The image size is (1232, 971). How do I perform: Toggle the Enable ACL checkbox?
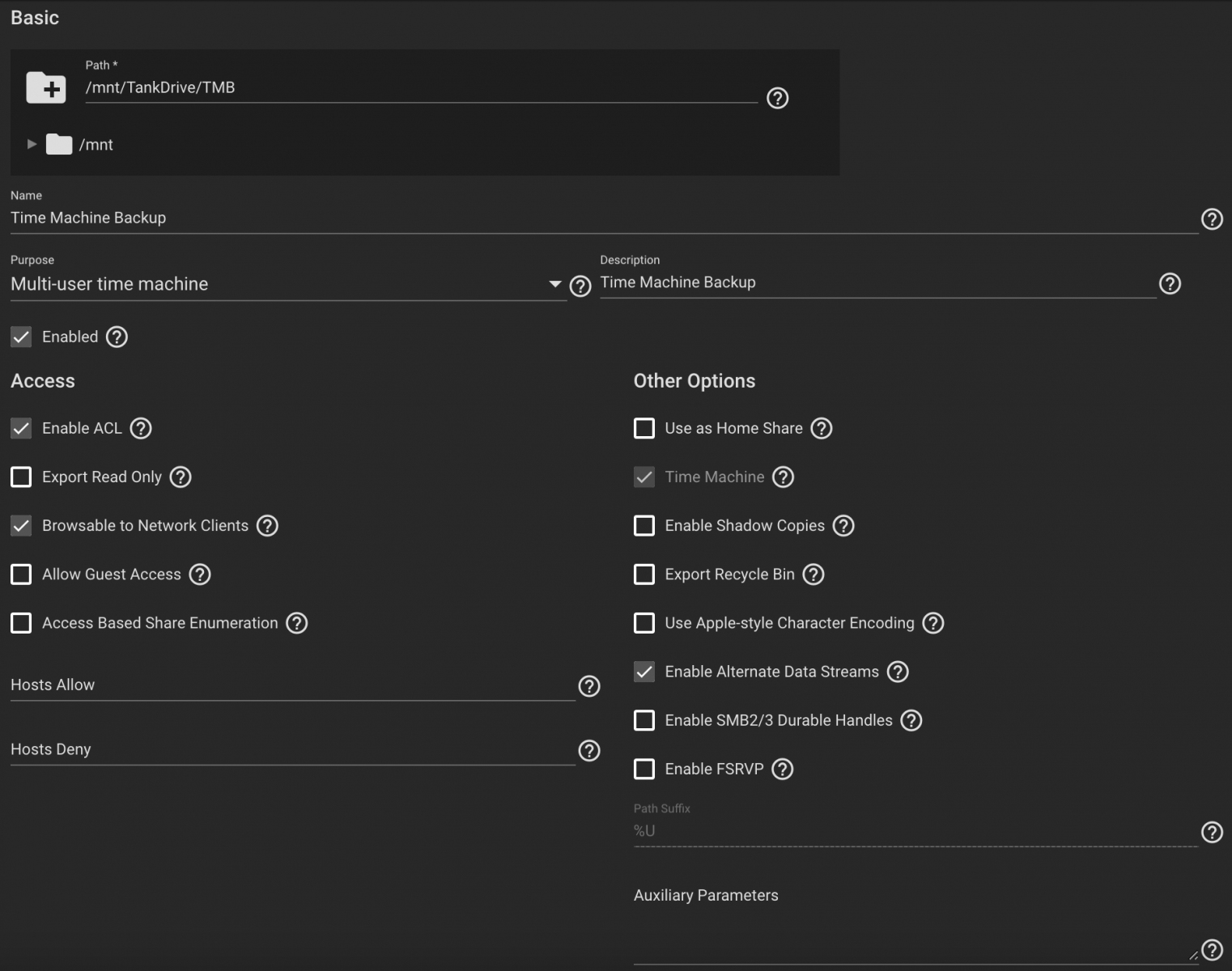click(21, 428)
